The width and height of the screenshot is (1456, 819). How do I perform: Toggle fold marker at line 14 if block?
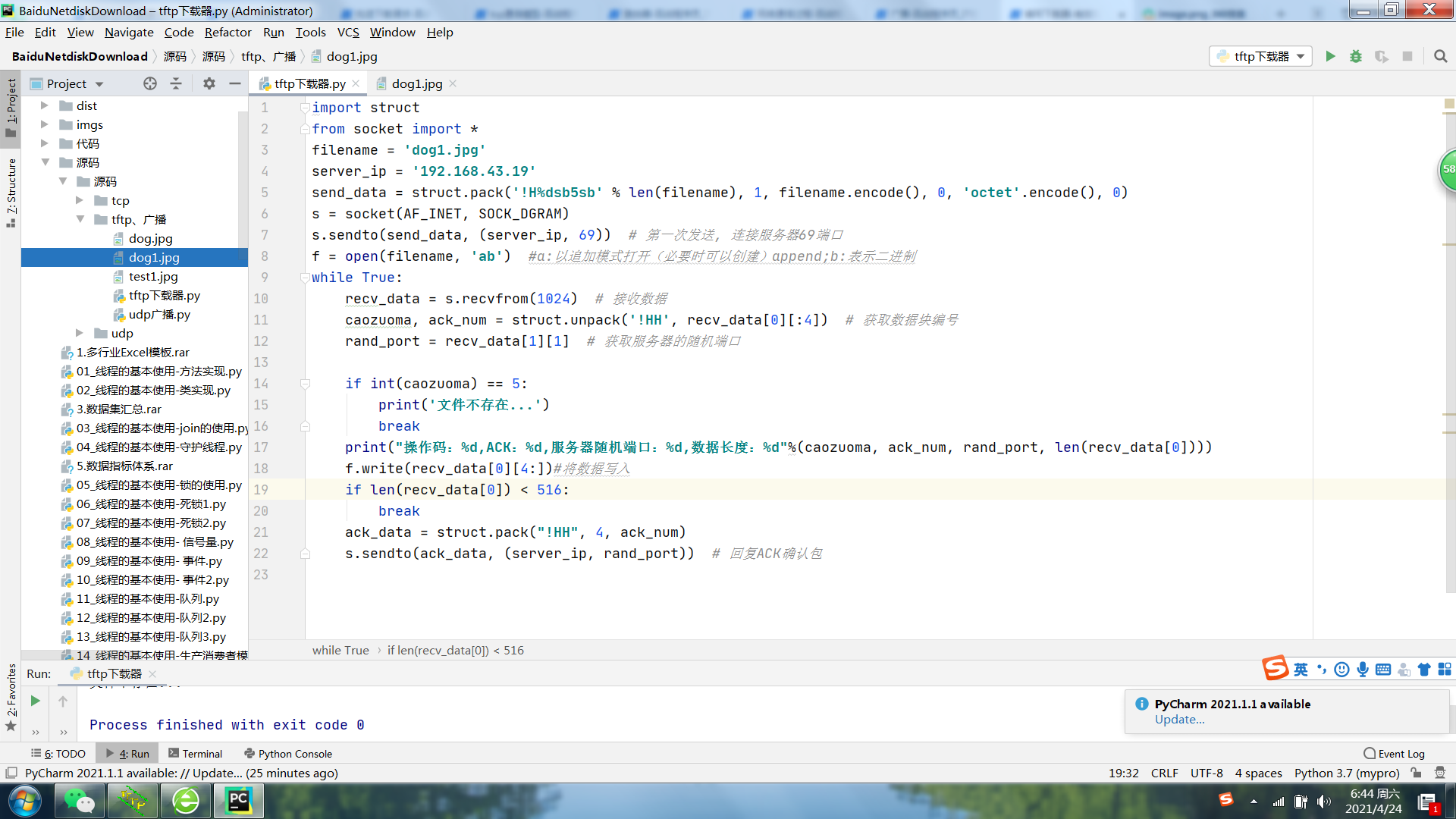point(305,384)
